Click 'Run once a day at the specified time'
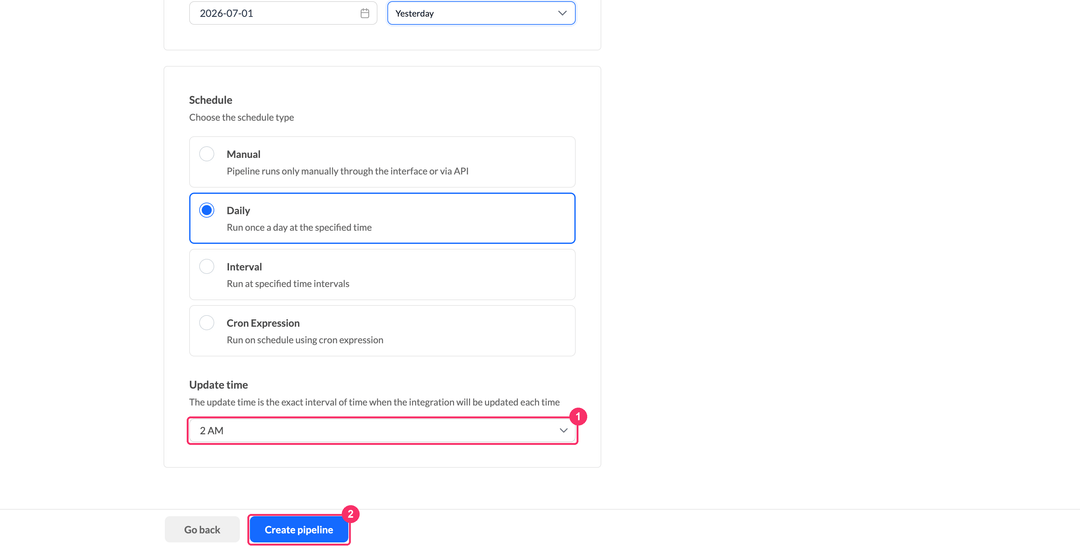This screenshot has height=549, width=1080. point(299,227)
